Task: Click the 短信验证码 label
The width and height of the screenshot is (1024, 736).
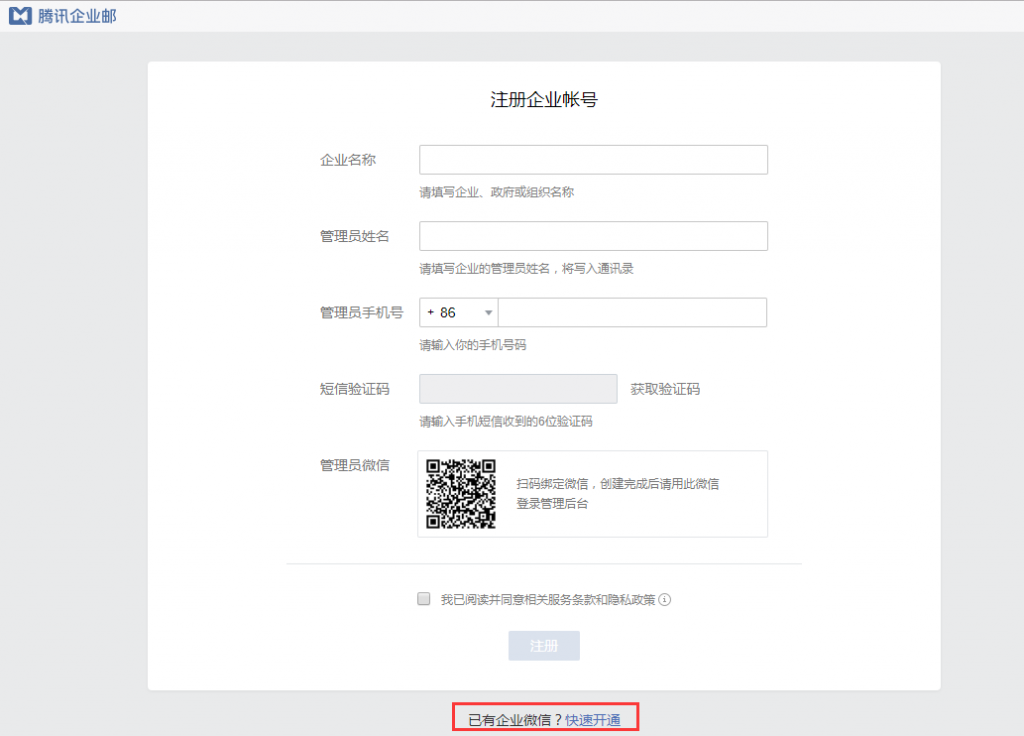Action: click(x=355, y=389)
